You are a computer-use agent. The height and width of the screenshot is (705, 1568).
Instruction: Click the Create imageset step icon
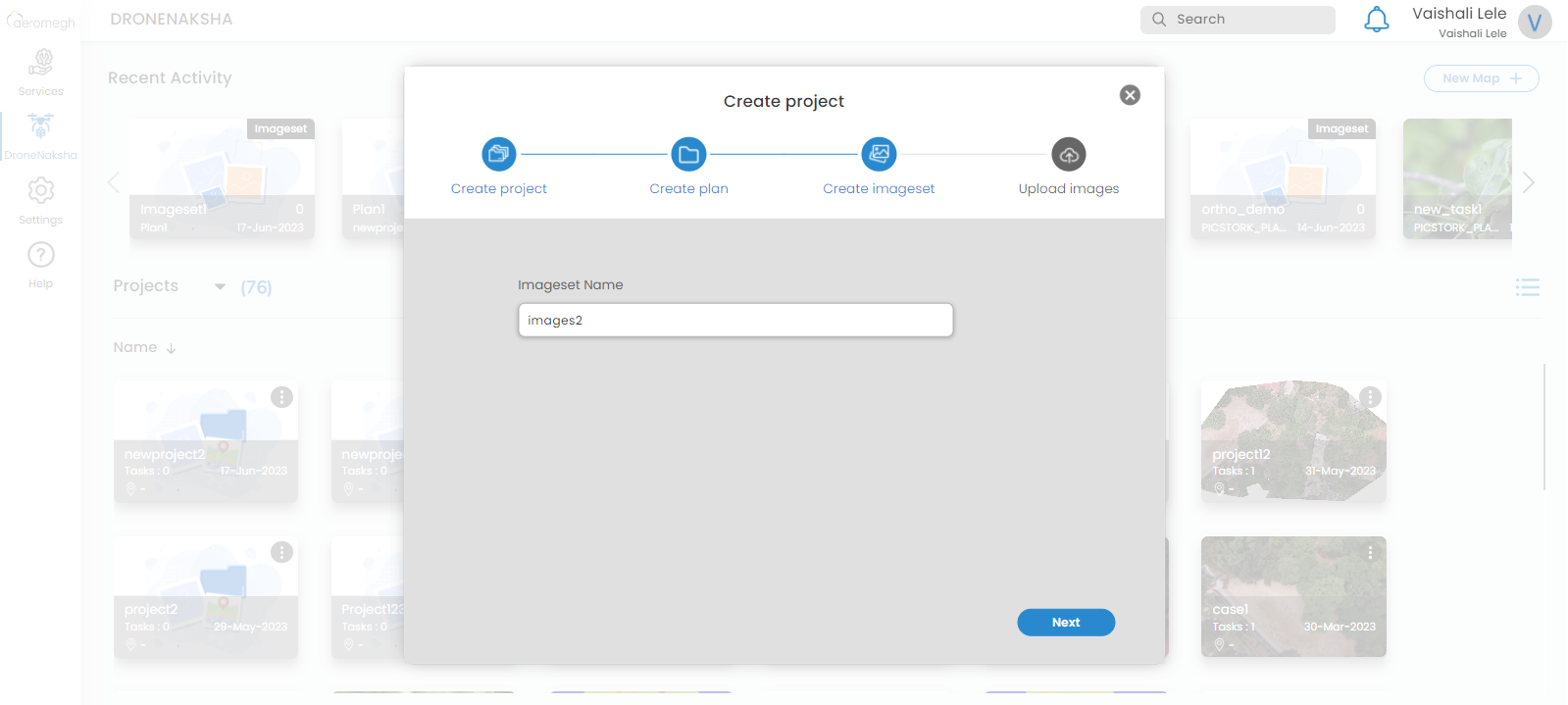[x=879, y=154]
